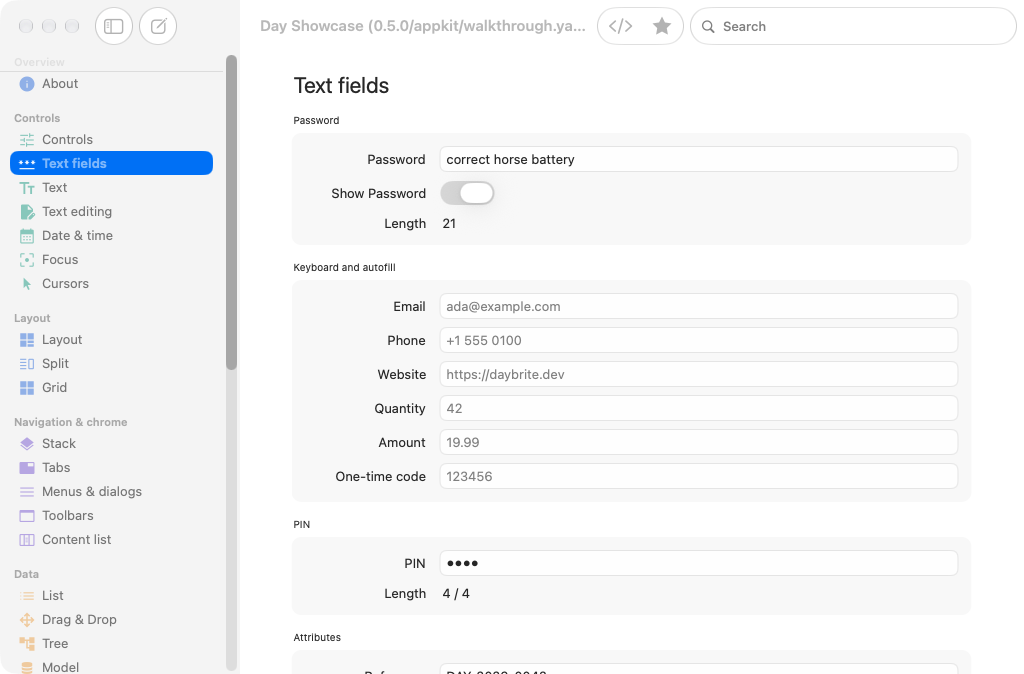
Task: Focus the Phone input field
Action: [x=699, y=340]
